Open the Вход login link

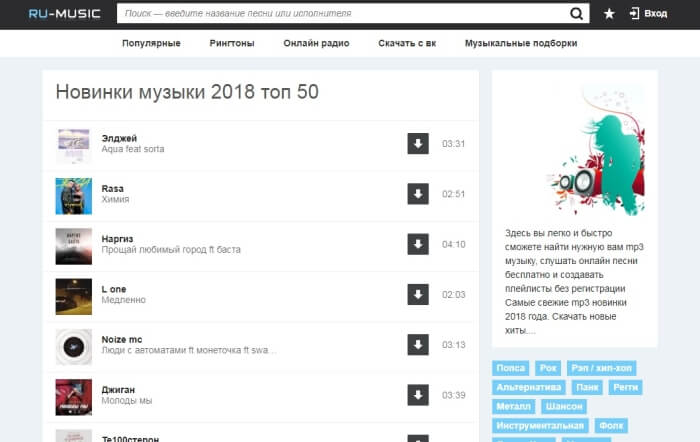point(655,13)
